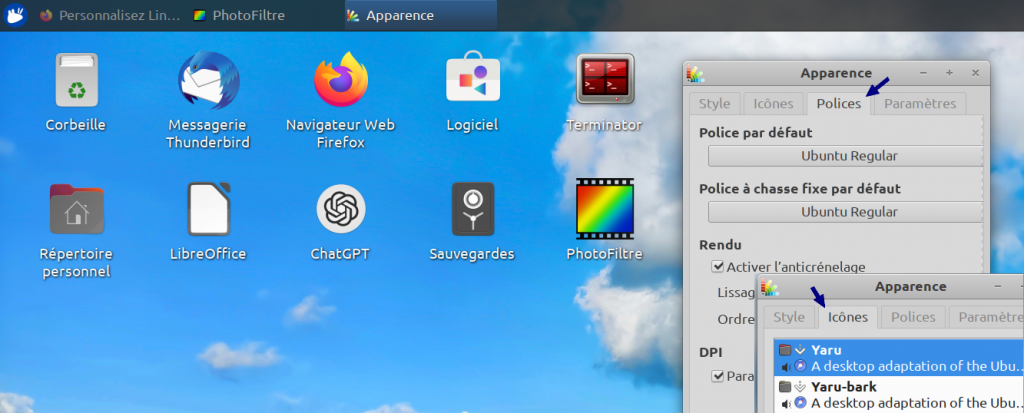
Task: Open the Corbeille trash icon on desktop
Action: coord(75,82)
